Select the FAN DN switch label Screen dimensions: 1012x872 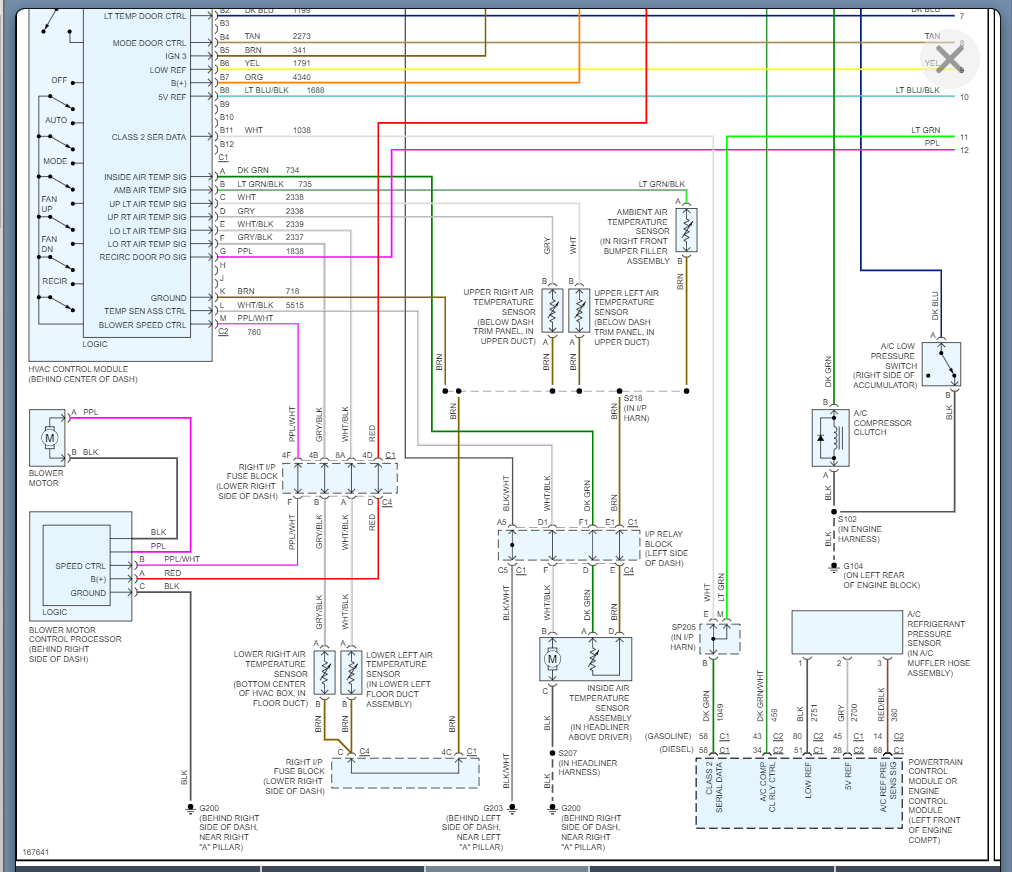49,244
